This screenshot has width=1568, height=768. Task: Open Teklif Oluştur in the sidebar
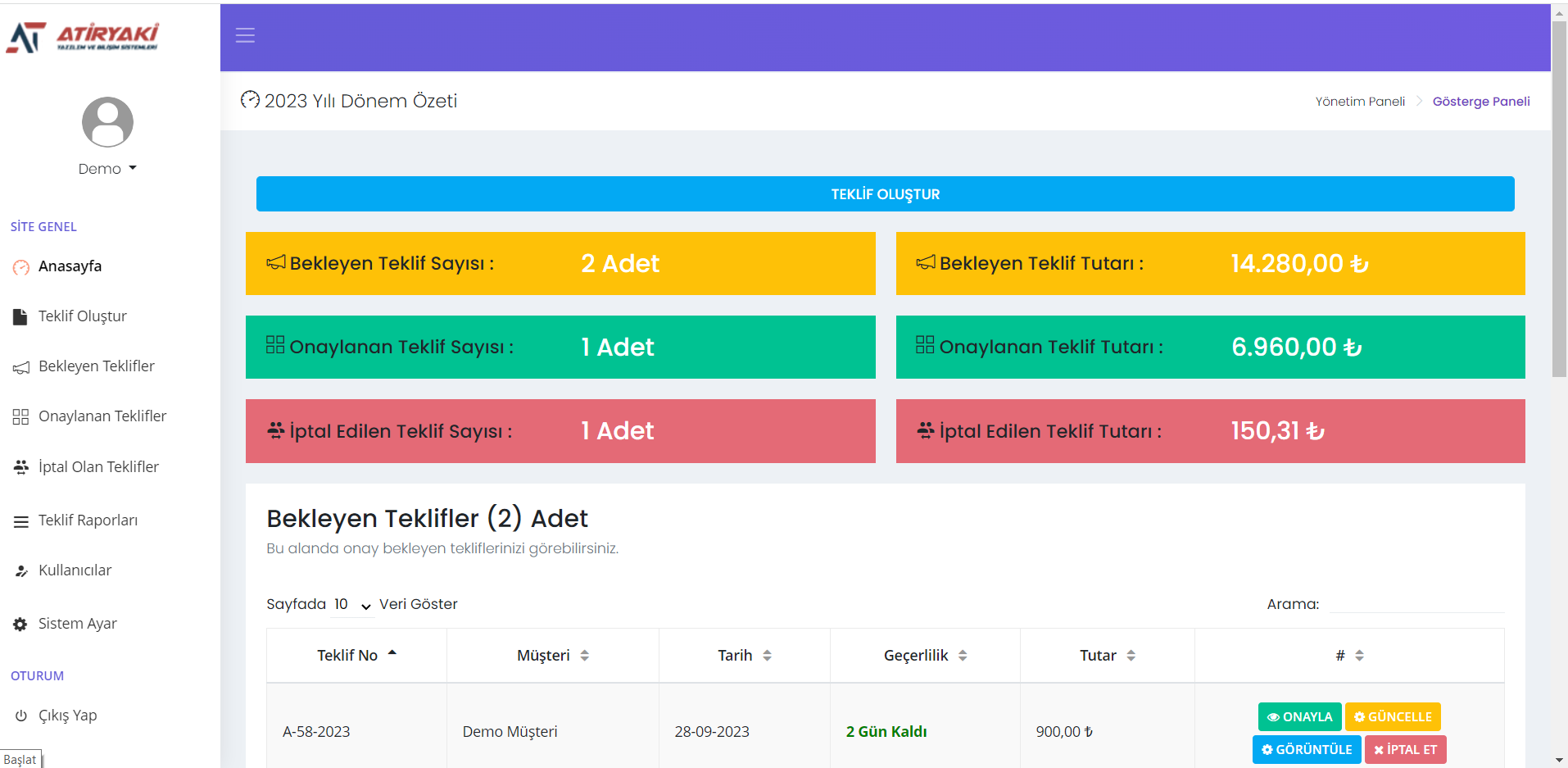(x=82, y=316)
